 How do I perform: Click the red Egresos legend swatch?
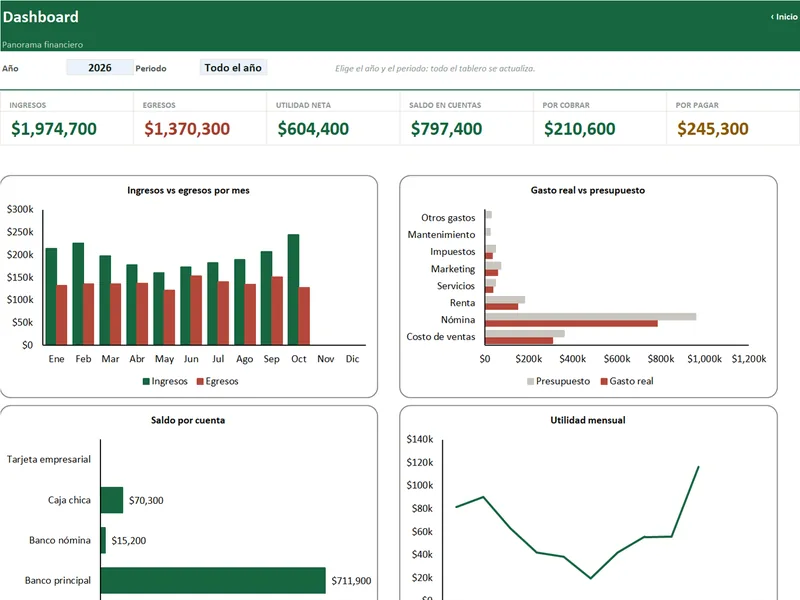pos(200,381)
